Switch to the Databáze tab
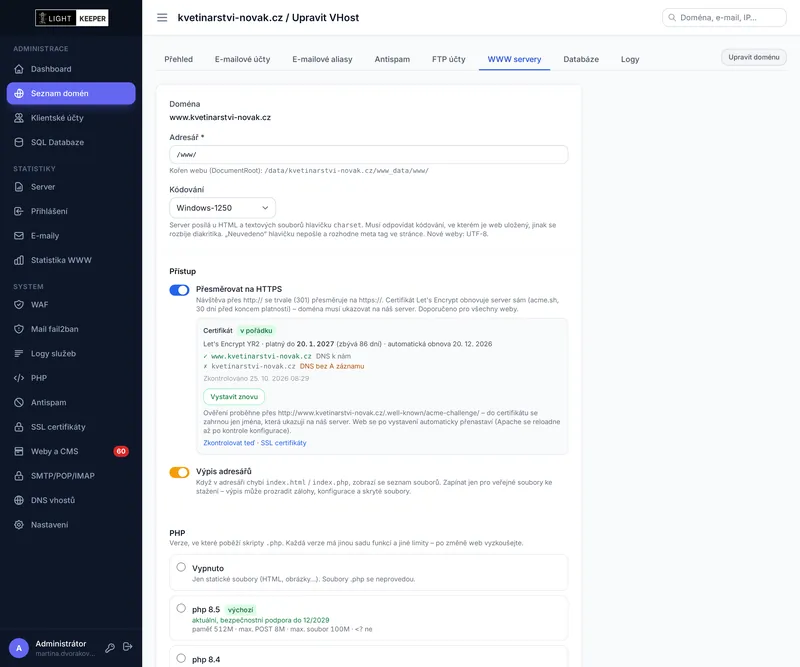The width and height of the screenshot is (800, 667). click(581, 59)
